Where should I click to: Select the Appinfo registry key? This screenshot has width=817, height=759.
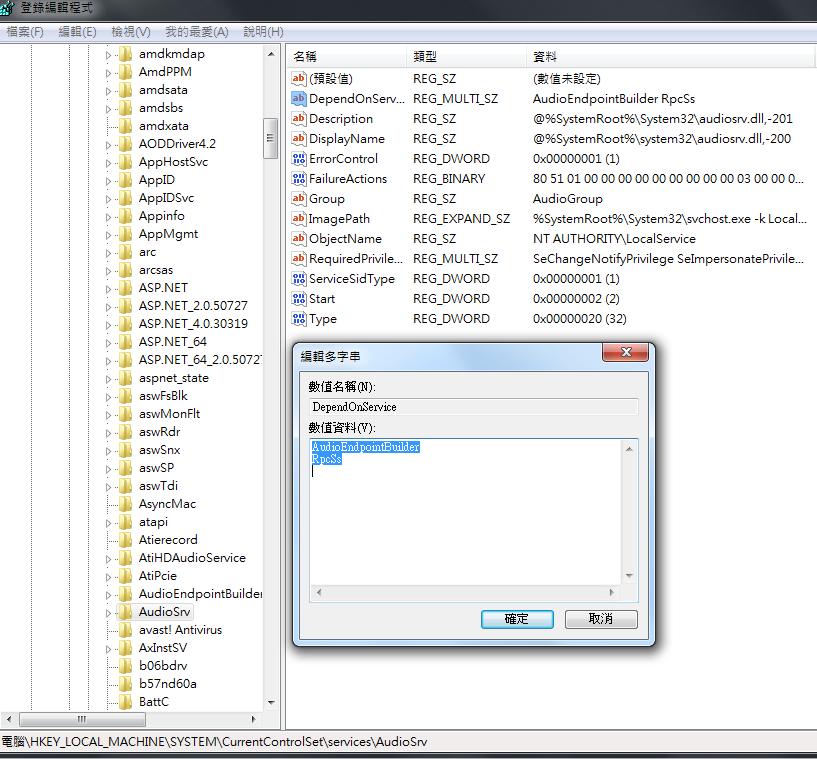coord(161,216)
